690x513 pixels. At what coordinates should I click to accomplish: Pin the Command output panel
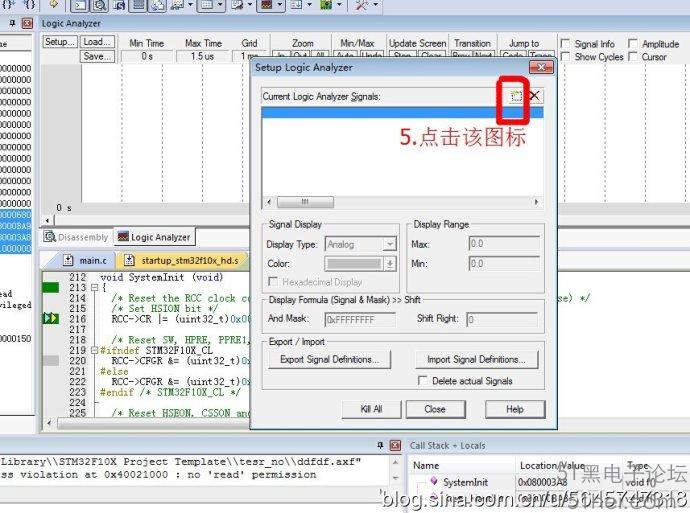(x=381, y=445)
